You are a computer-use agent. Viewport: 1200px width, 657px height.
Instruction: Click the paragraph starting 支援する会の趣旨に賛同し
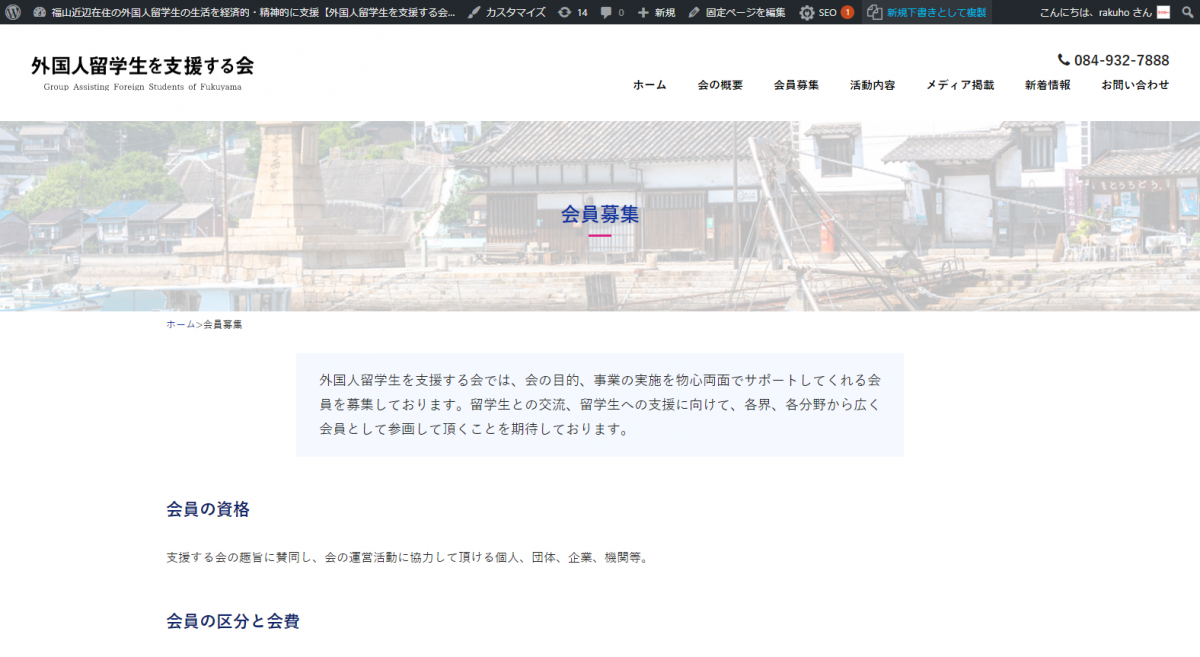click(x=408, y=557)
